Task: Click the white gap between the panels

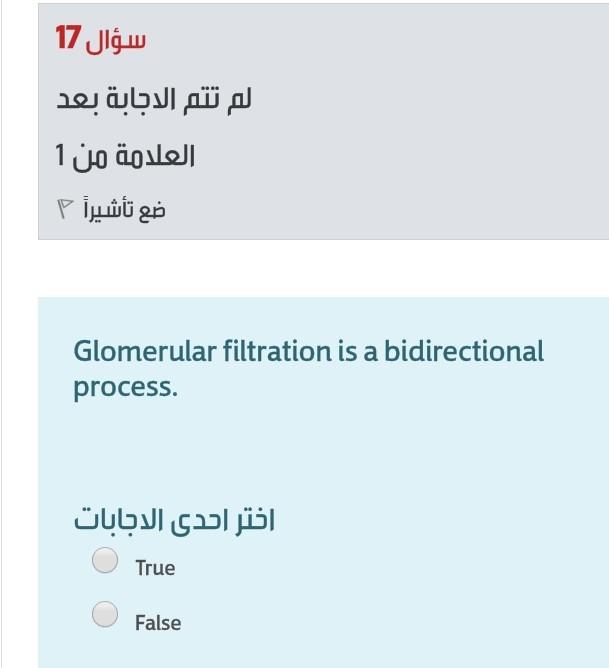Action: tap(324, 268)
